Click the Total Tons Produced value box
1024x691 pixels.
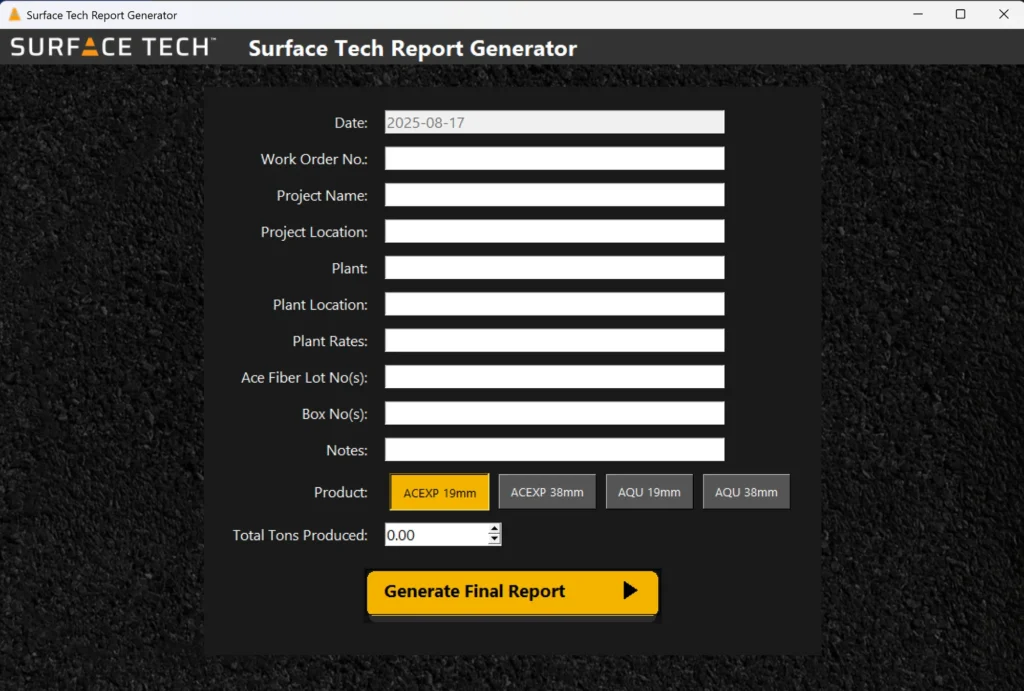(x=435, y=535)
